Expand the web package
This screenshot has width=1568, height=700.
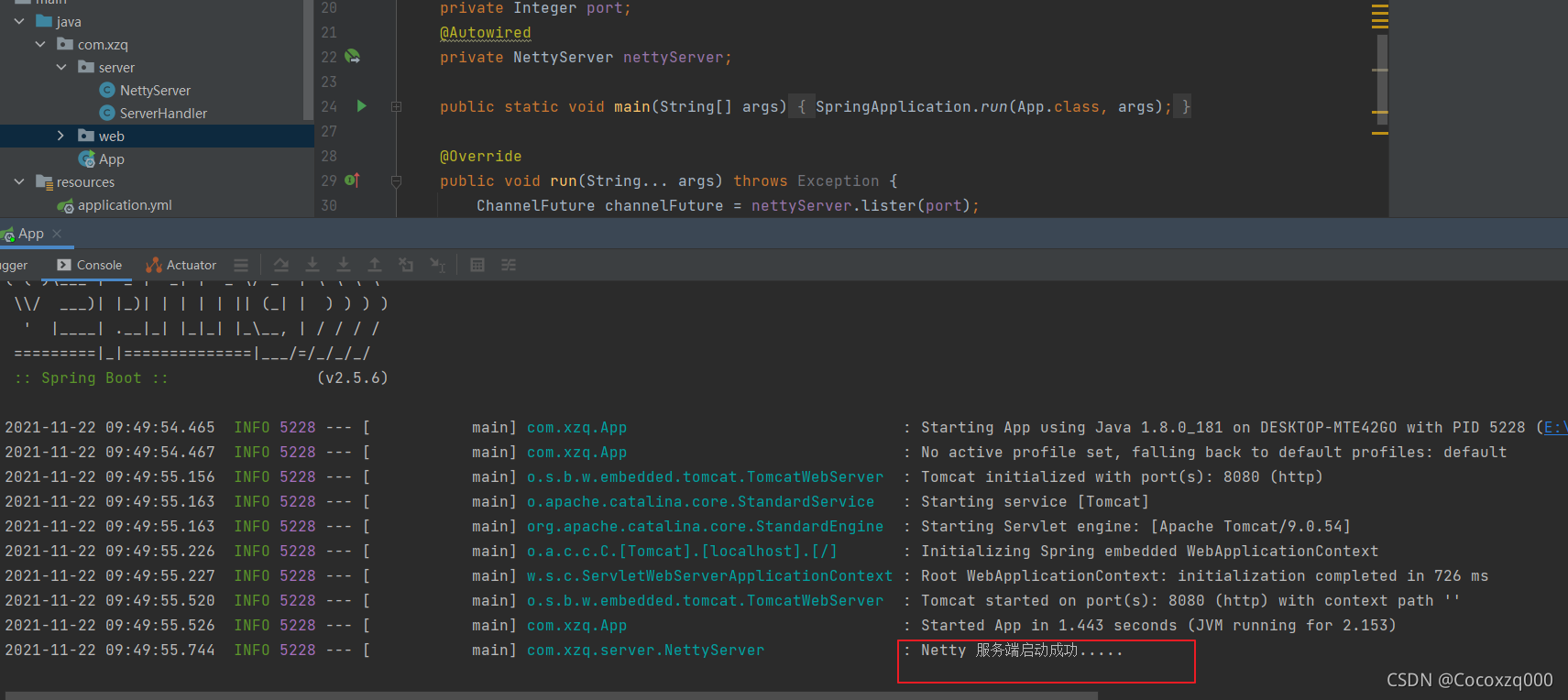click(61, 136)
